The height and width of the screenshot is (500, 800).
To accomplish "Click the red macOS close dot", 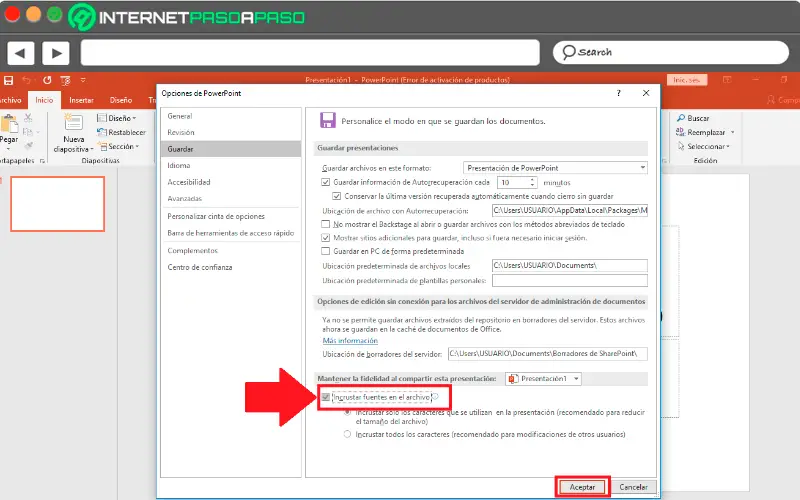I will pyautogui.click(x=12, y=14).
